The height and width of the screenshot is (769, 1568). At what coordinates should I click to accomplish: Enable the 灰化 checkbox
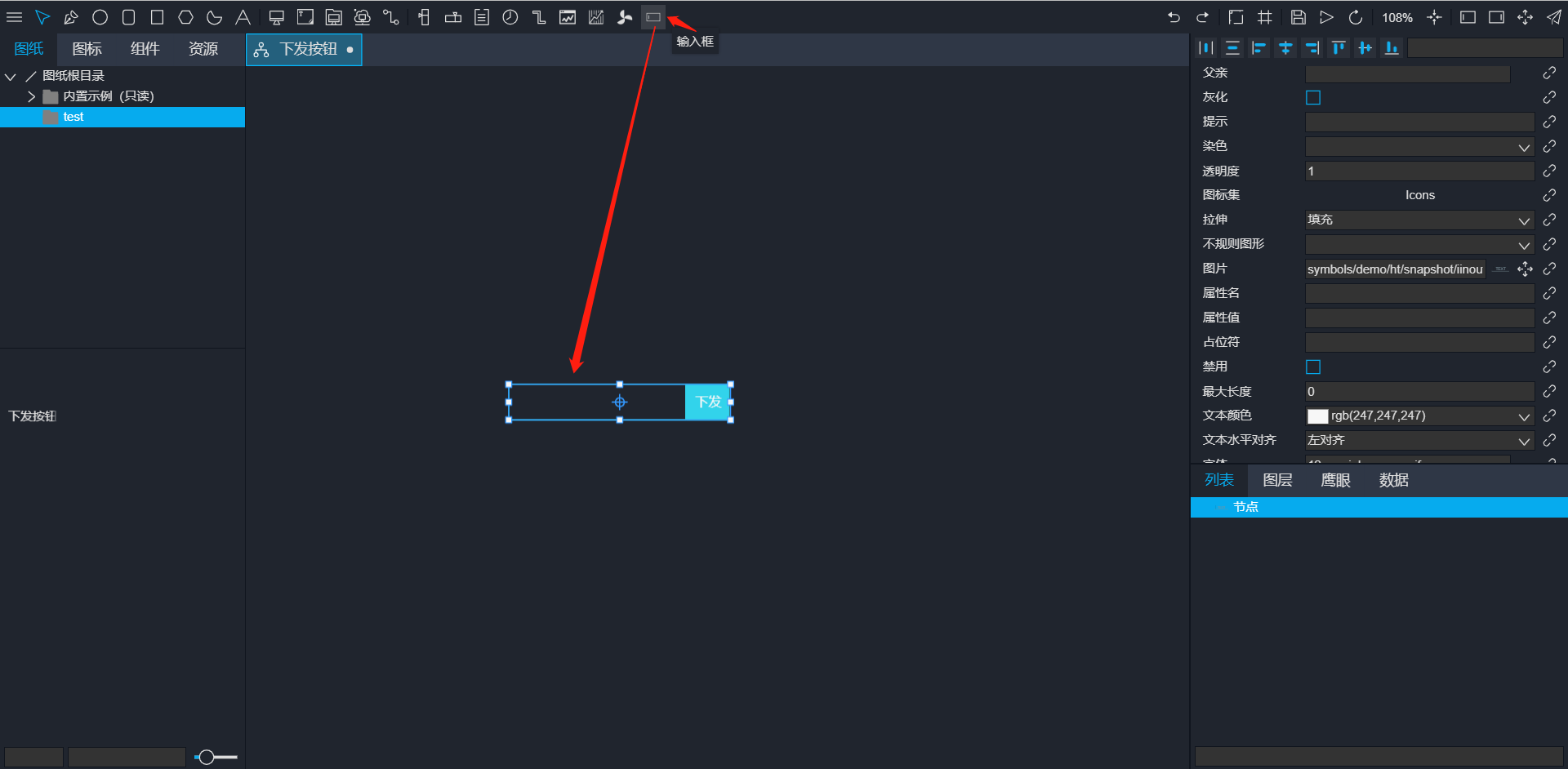[x=1313, y=98]
